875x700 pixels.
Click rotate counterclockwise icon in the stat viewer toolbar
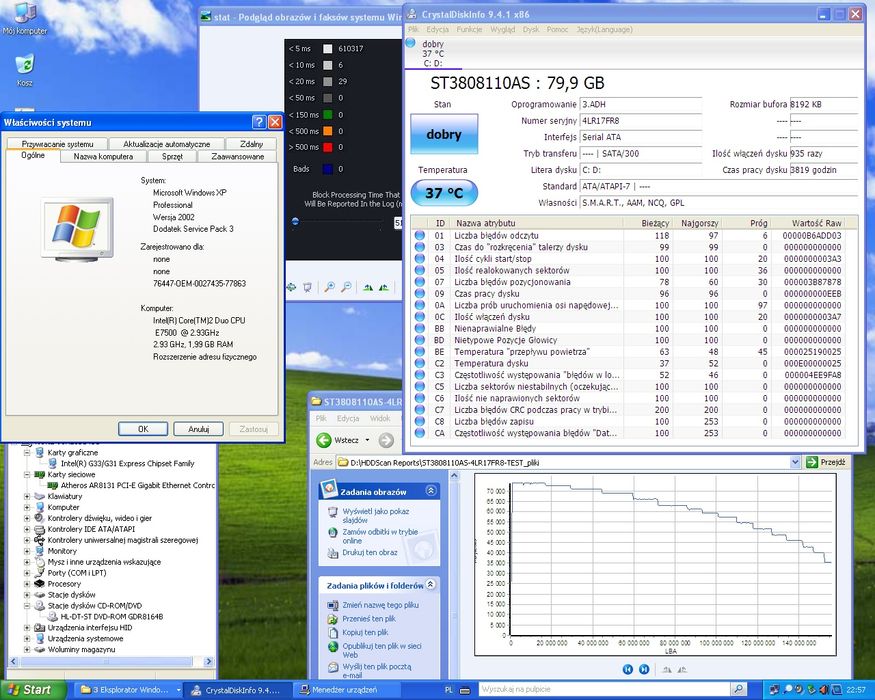tap(383, 287)
